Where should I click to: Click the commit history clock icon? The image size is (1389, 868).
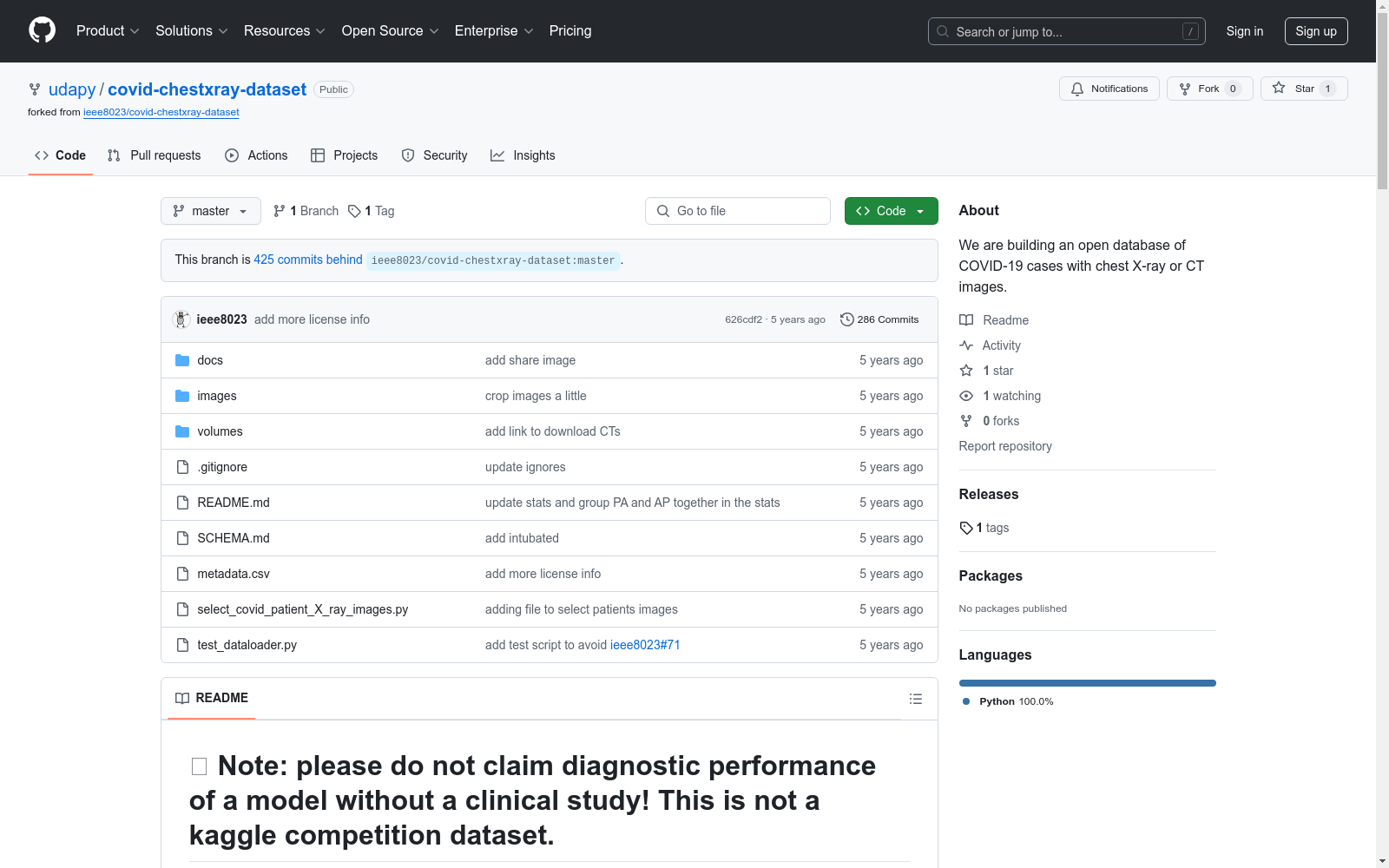point(847,319)
